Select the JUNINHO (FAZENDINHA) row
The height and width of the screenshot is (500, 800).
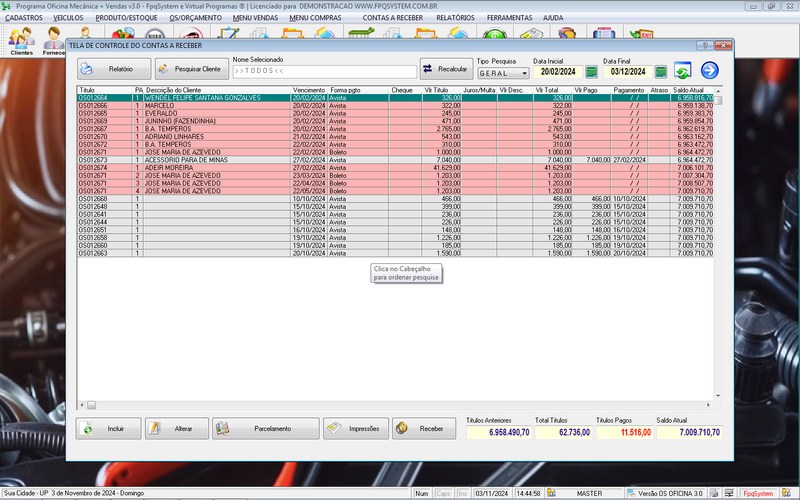pyautogui.click(x=395, y=121)
